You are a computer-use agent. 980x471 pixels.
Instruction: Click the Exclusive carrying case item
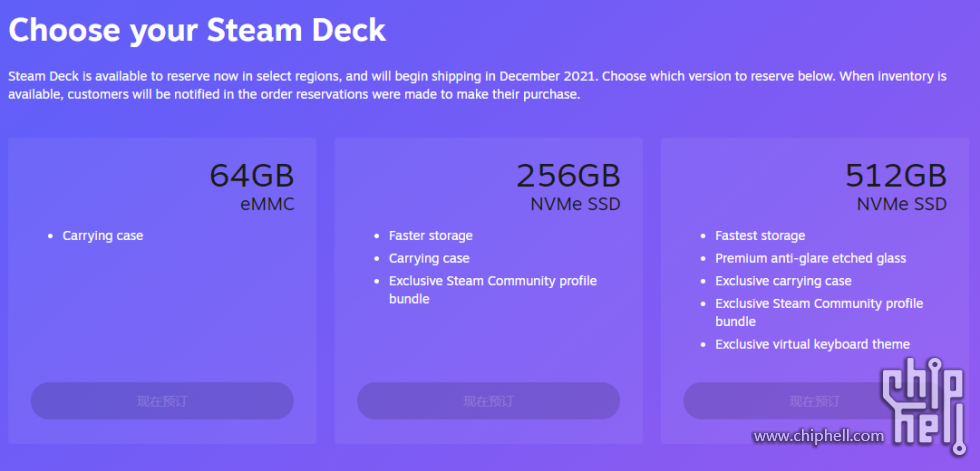point(783,281)
